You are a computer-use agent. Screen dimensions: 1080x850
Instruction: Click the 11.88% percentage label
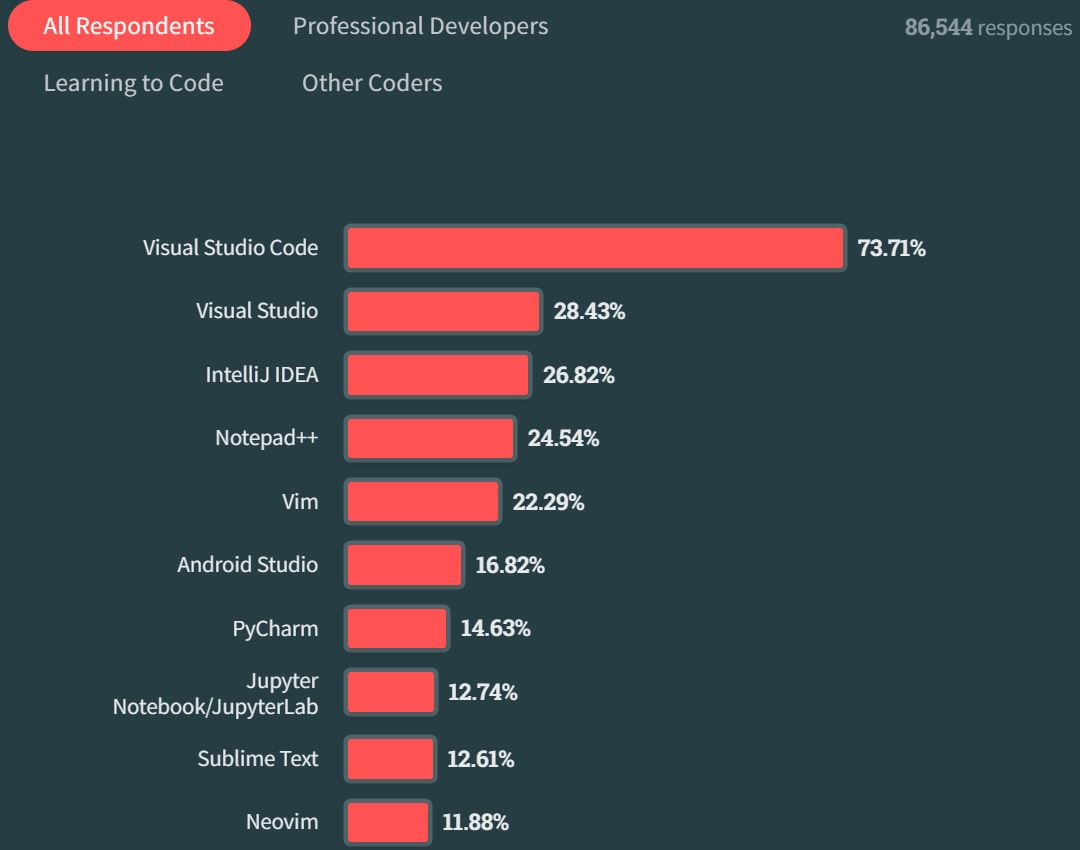tap(473, 822)
